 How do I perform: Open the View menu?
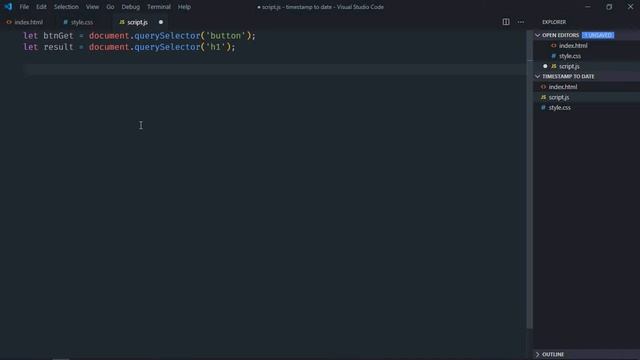tap(92, 7)
